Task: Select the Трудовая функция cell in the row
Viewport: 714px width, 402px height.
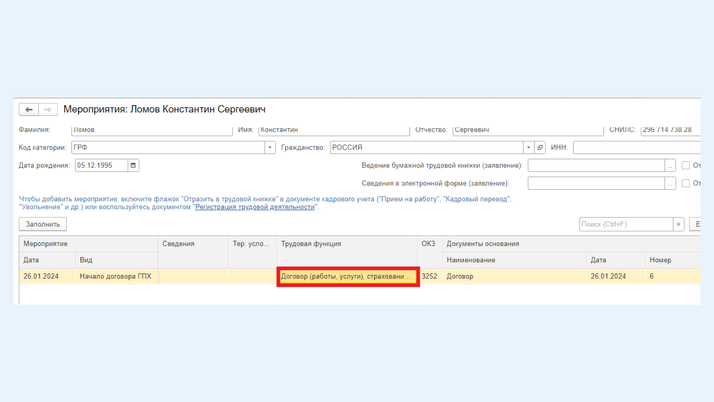Action: coord(347,276)
